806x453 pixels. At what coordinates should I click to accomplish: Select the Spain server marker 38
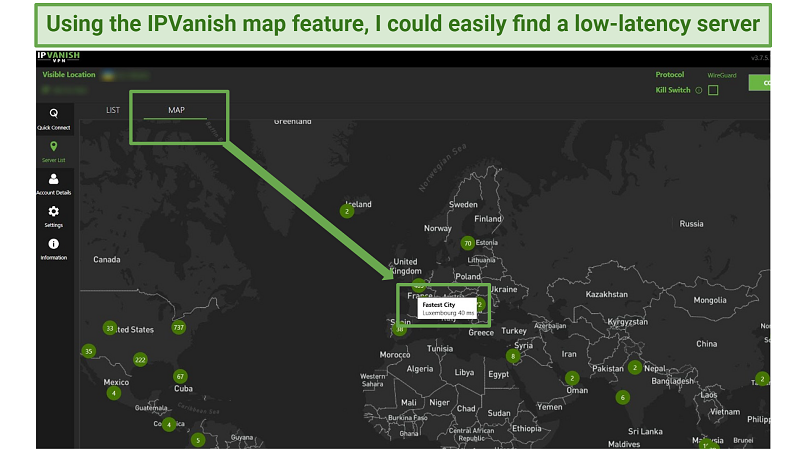coord(399,330)
